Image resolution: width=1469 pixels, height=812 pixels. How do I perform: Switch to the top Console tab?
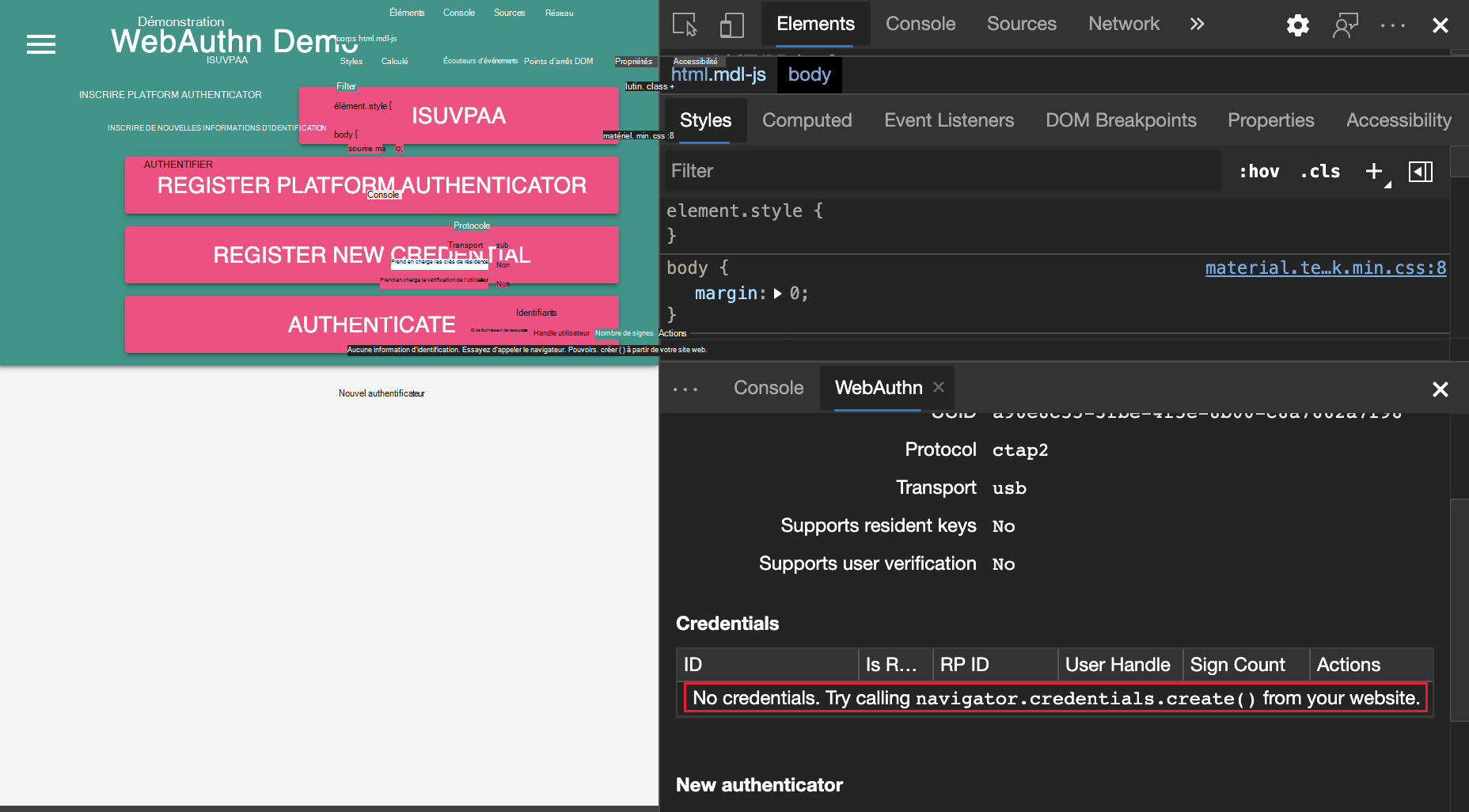point(920,24)
